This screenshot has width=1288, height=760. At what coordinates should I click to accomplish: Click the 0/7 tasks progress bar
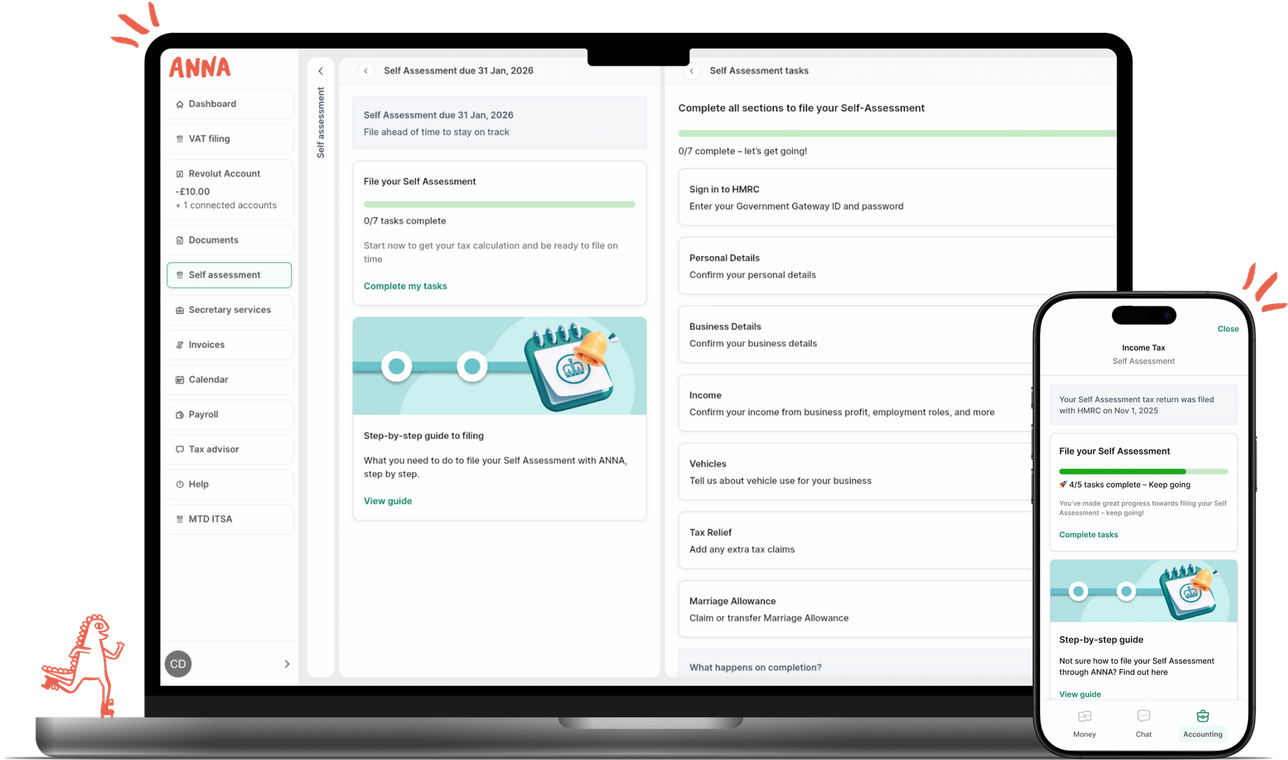(x=499, y=204)
